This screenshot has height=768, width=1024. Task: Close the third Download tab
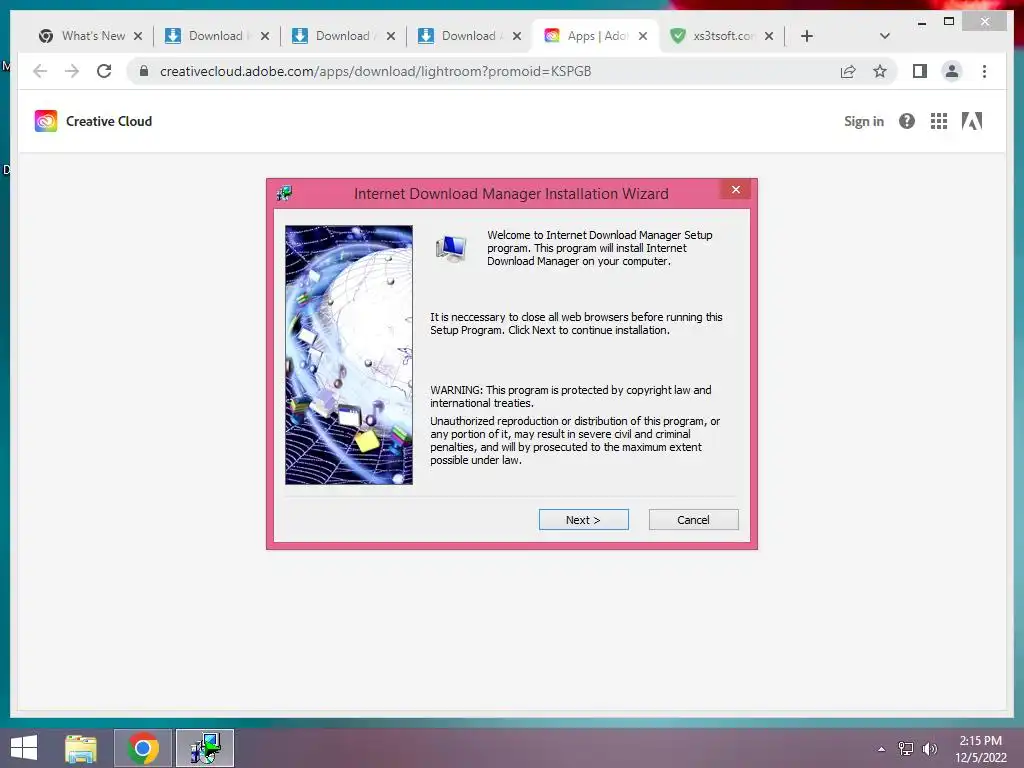click(x=517, y=36)
